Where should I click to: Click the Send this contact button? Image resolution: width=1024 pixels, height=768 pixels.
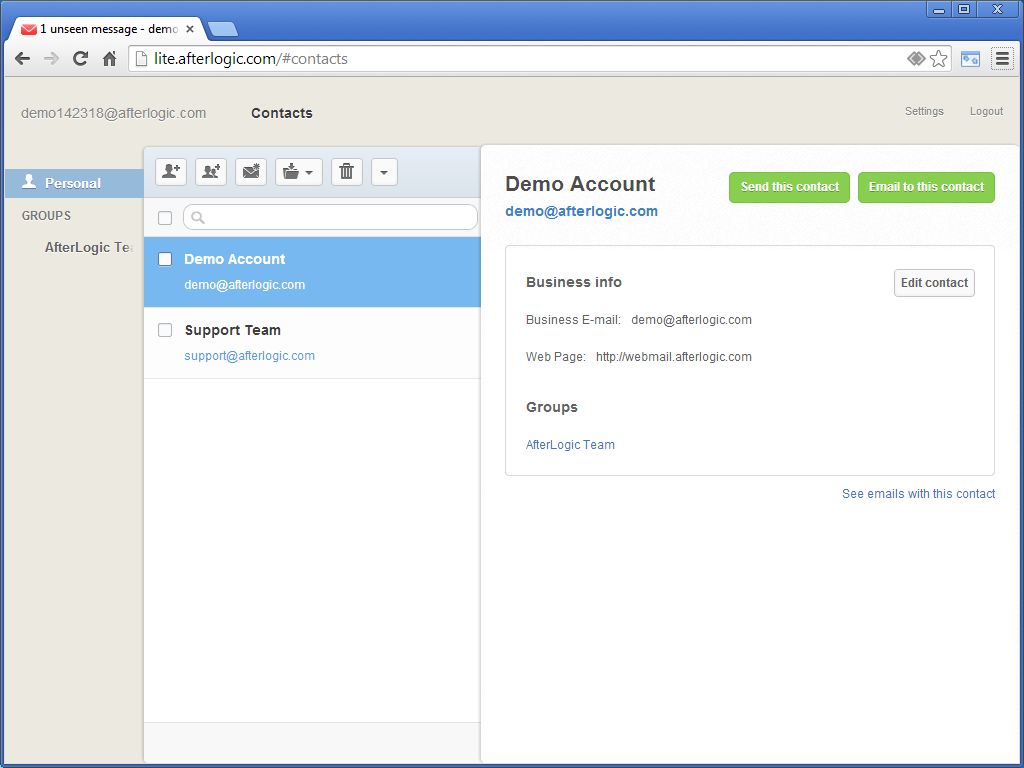click(790, 187)
